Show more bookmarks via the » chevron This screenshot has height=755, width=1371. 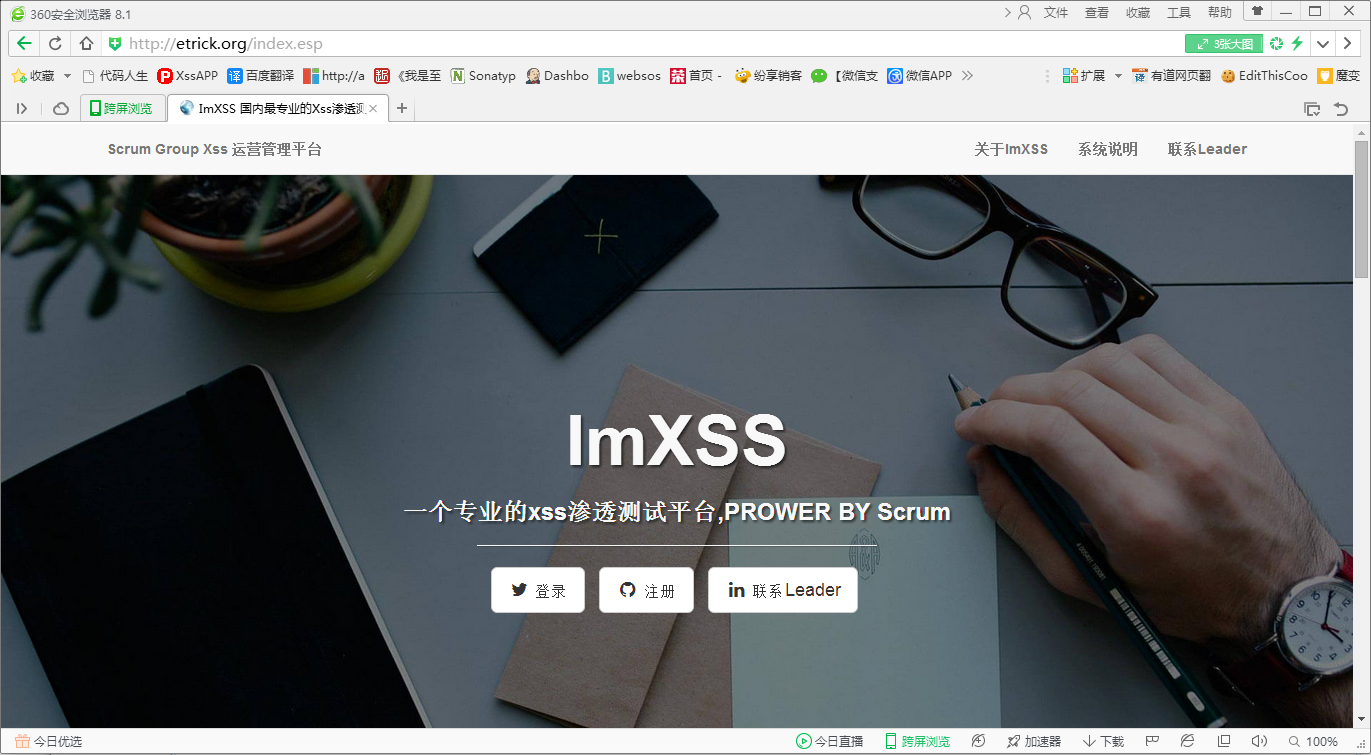(967, 76)
